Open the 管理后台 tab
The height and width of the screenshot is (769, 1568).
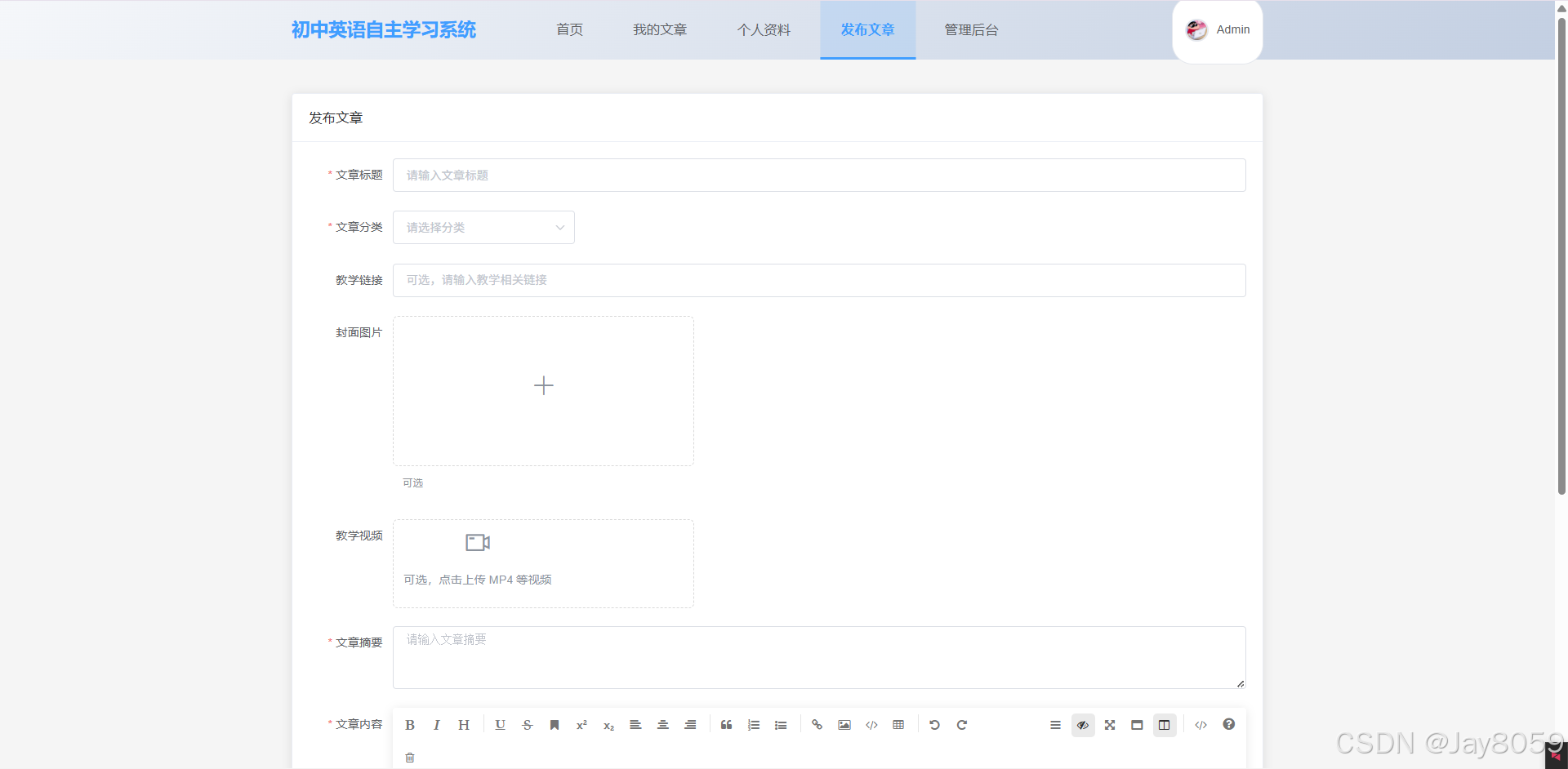pos(972,30)
